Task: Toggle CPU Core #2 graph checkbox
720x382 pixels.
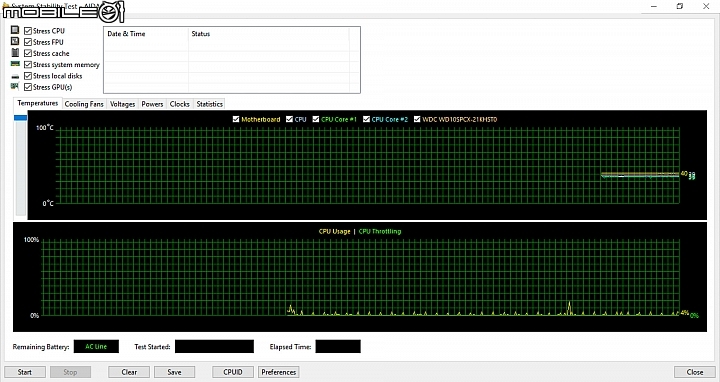Action: click(366, 119)
